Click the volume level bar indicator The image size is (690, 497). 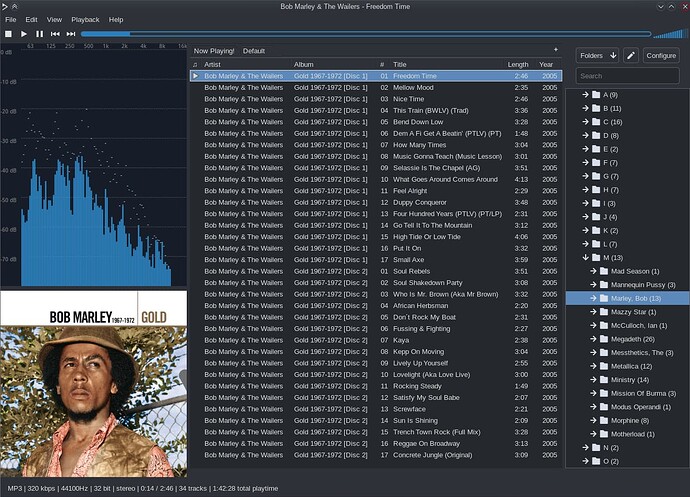[670, 34]
